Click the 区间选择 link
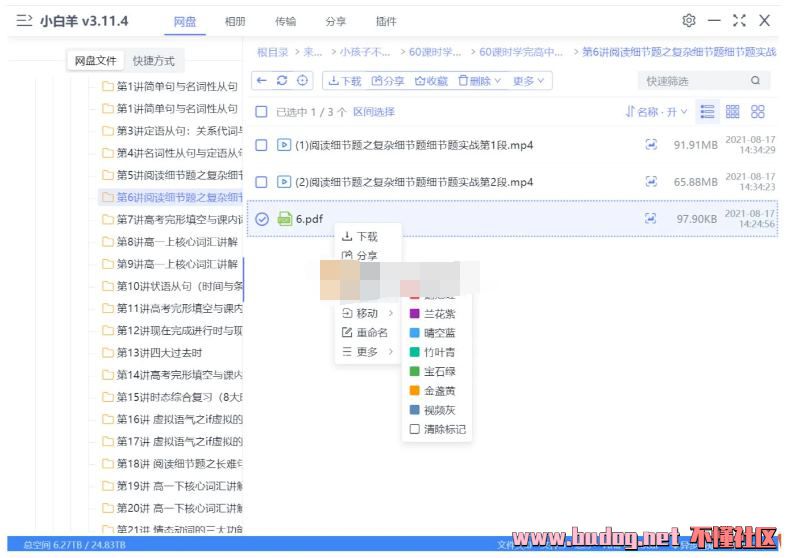786x558 pixels. click(374, 112)
